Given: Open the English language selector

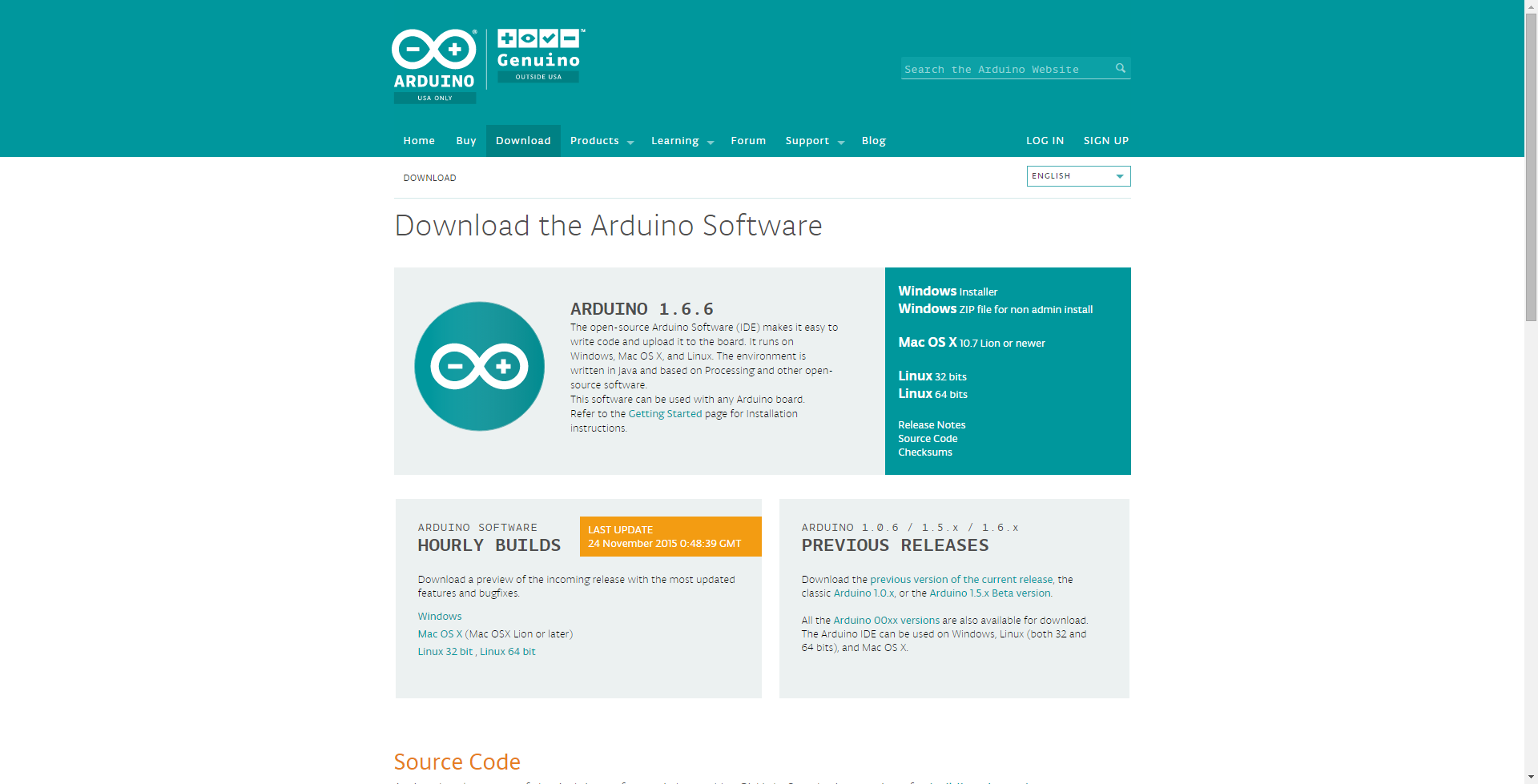Looking at the screenshot, I should (1077, 176).
